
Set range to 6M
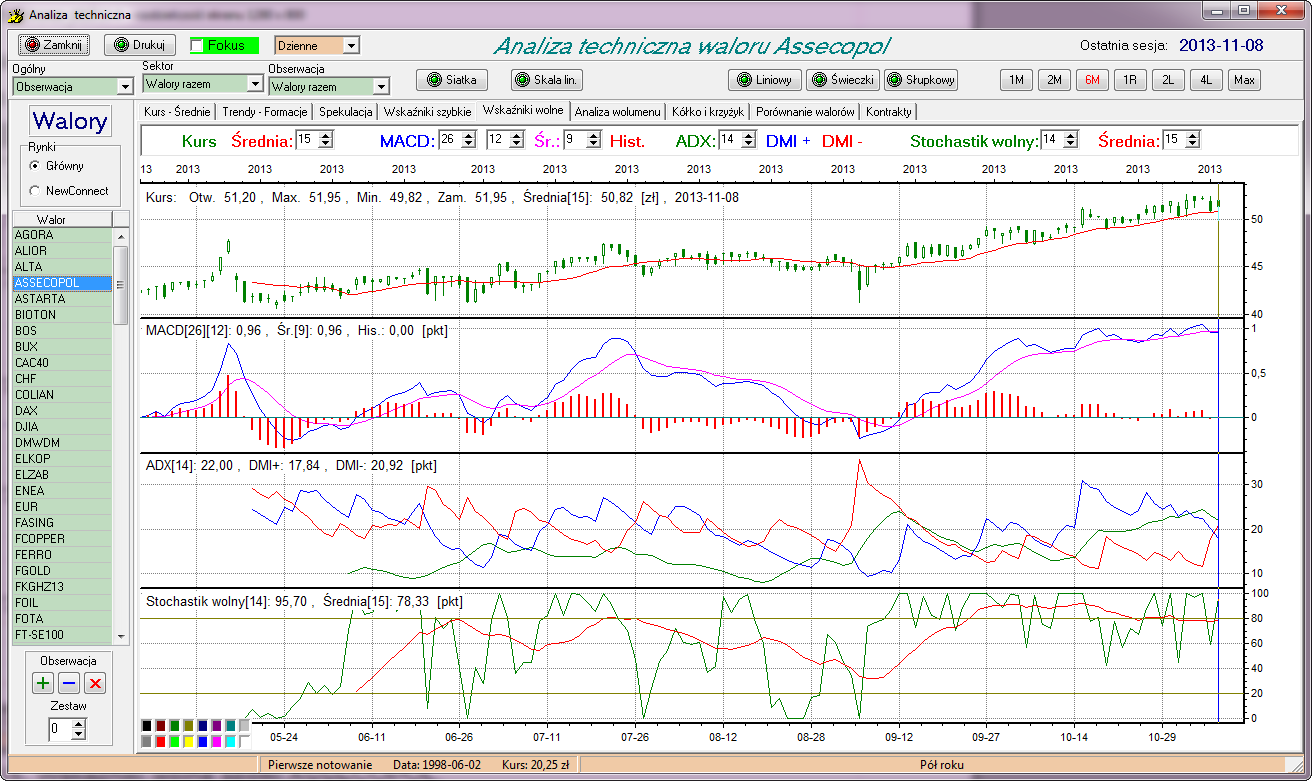(x=1092, y=80)
